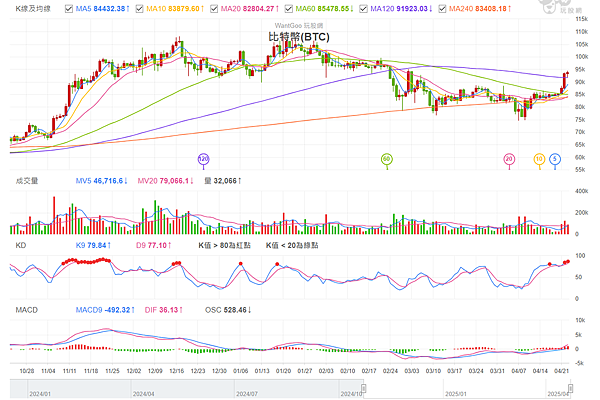Viewport: 600px width, 400px height.
Task: Click the right range slider handle
Action: (x=570, y=389)
